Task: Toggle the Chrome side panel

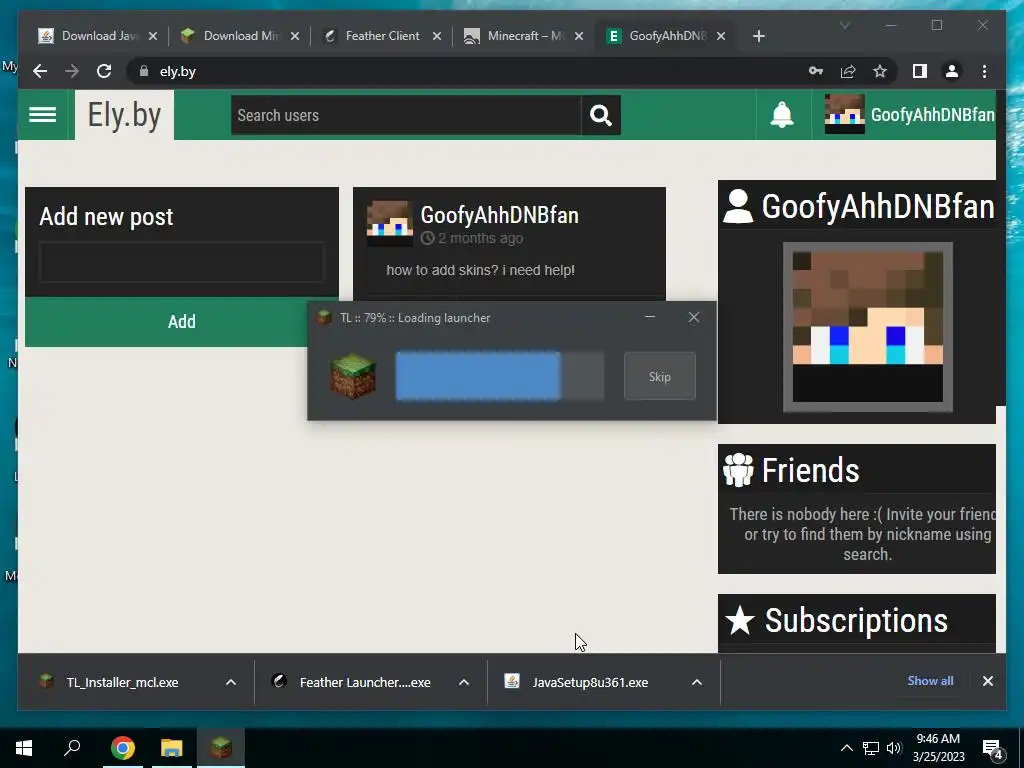Action: (x=920, y=71)
